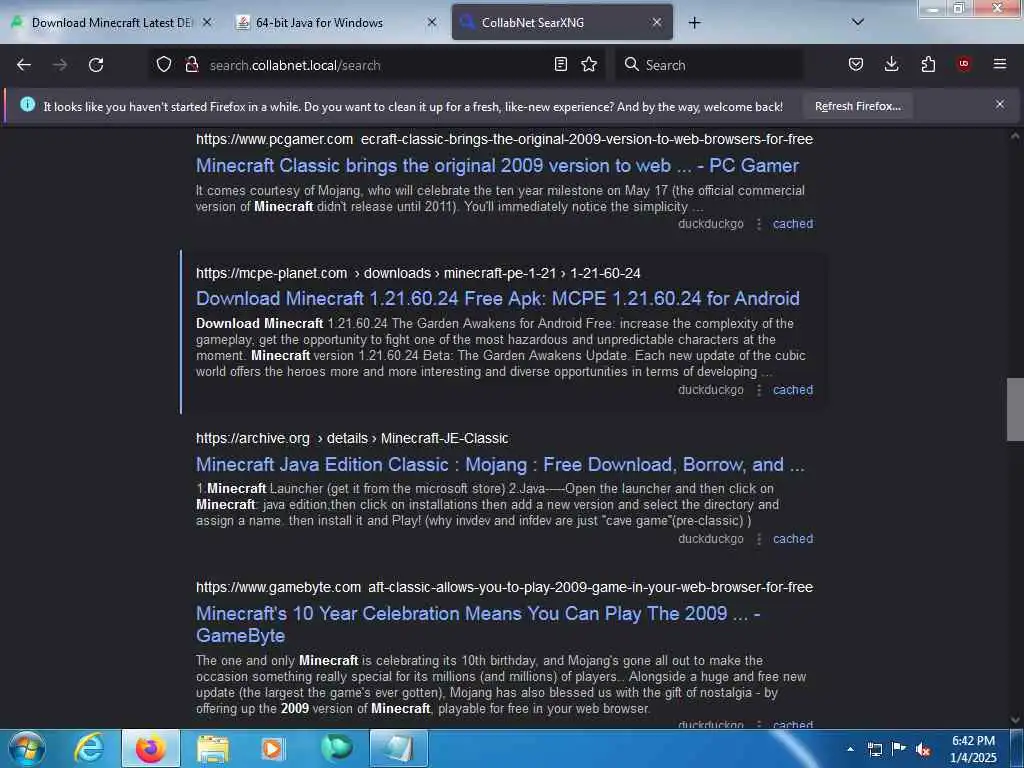This screenshot has width=1024, height=768.
Task: Dismiss the Firefox refresh notification bar
Action: pos(1000,104)
